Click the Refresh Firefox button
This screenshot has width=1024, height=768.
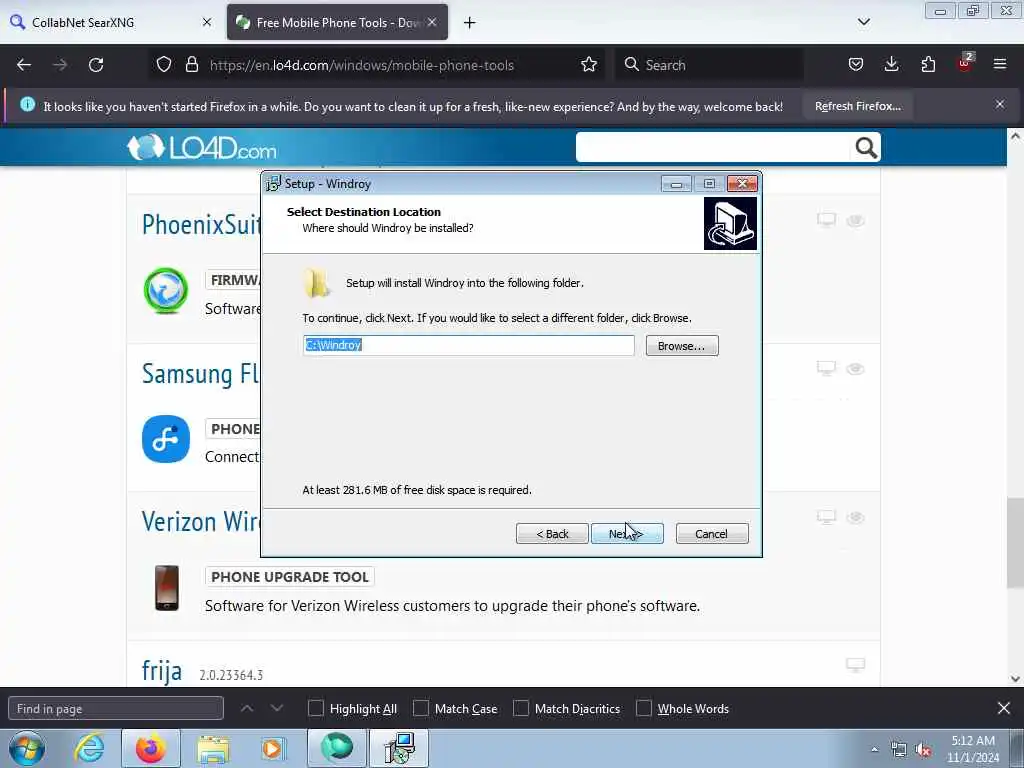857,106
